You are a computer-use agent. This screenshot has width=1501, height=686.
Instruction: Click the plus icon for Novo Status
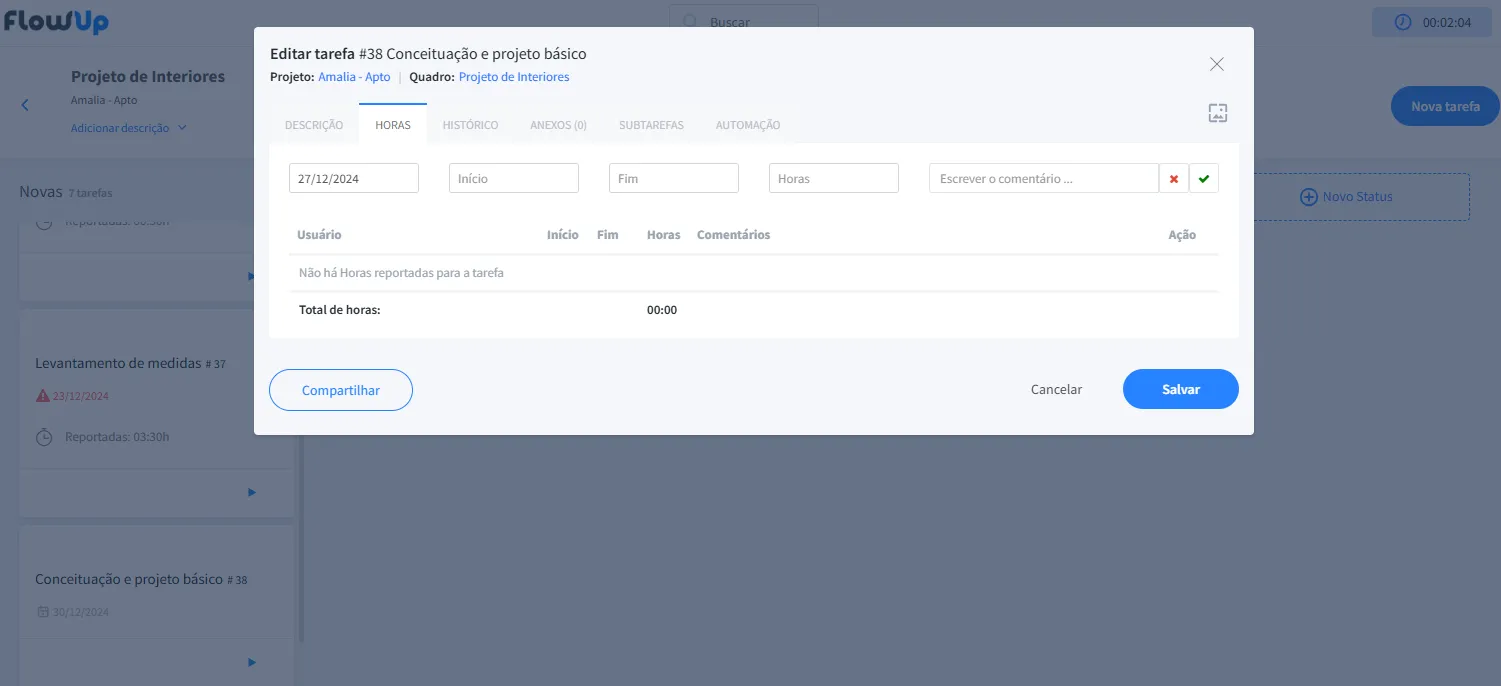(1308, 197)
